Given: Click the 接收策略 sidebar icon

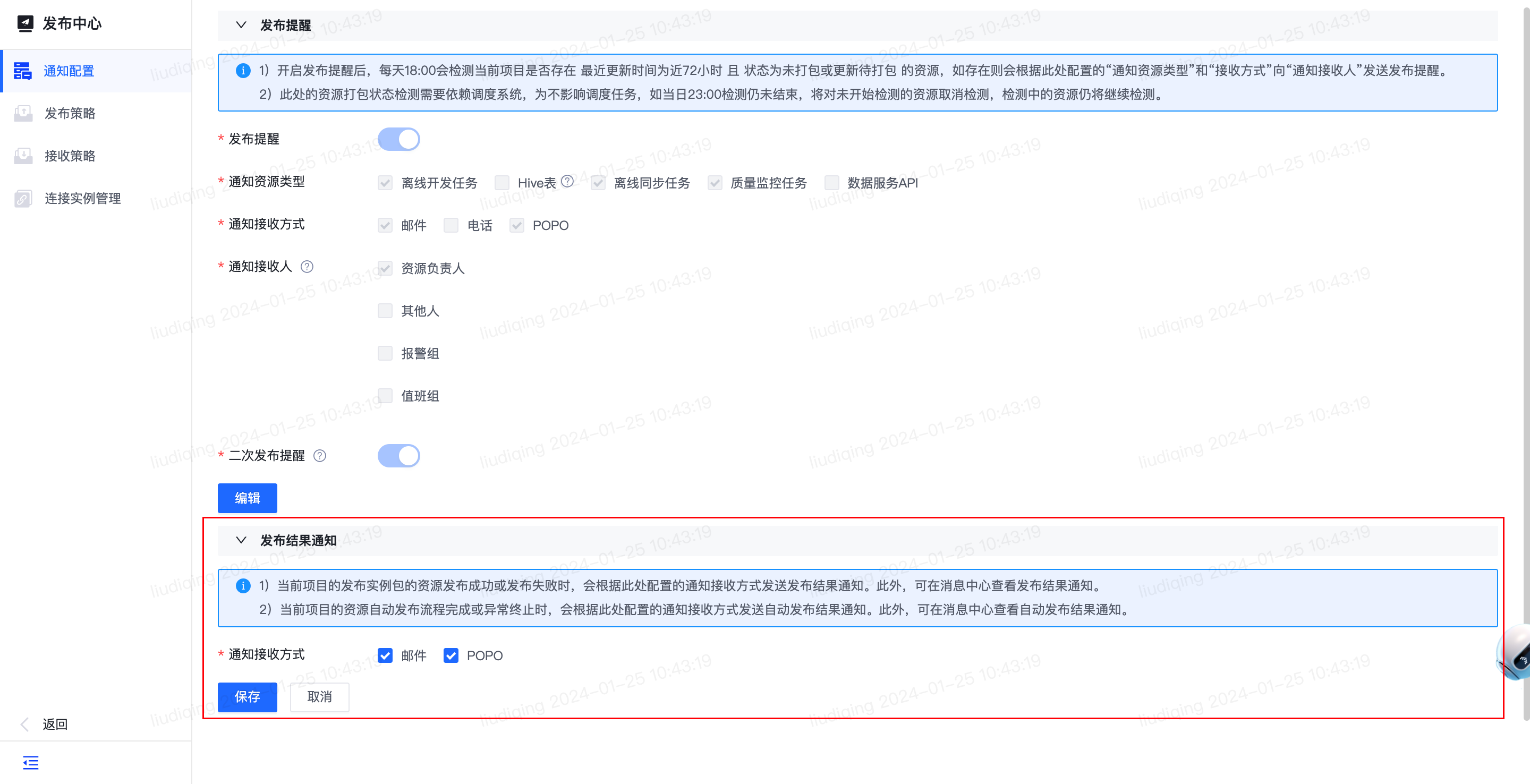Looking at the screenshot, I should pos(23,156).
